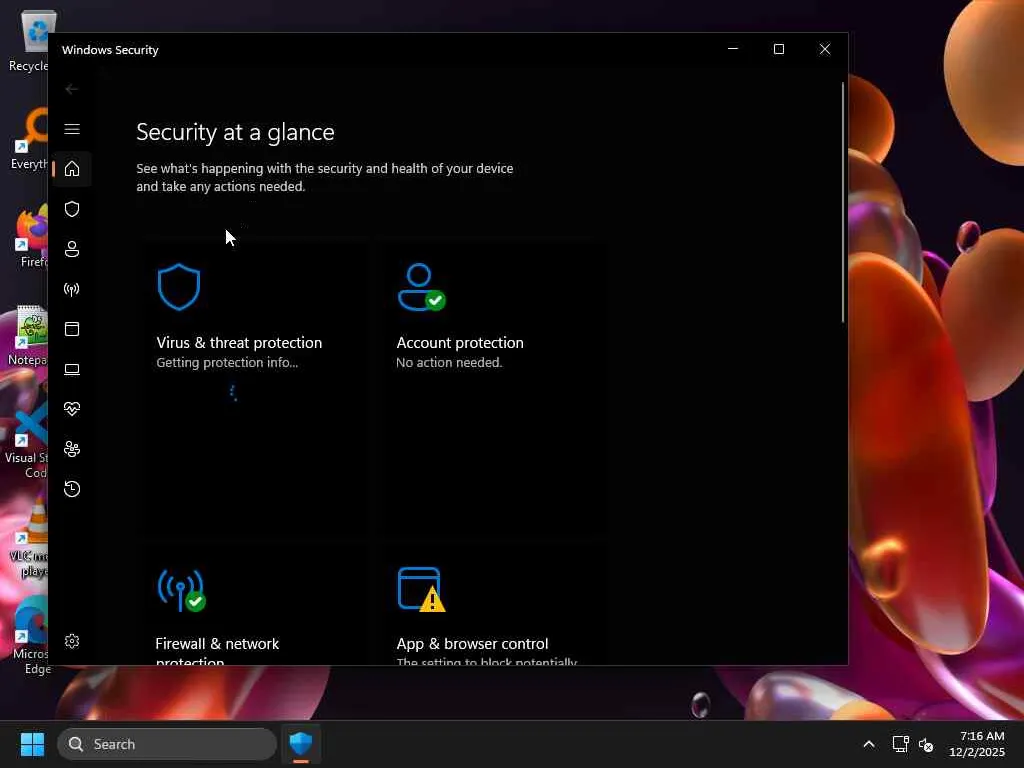Open Settings gear in Windows Security sidebar
This screenshot has height=768, width=1024.
72,641
